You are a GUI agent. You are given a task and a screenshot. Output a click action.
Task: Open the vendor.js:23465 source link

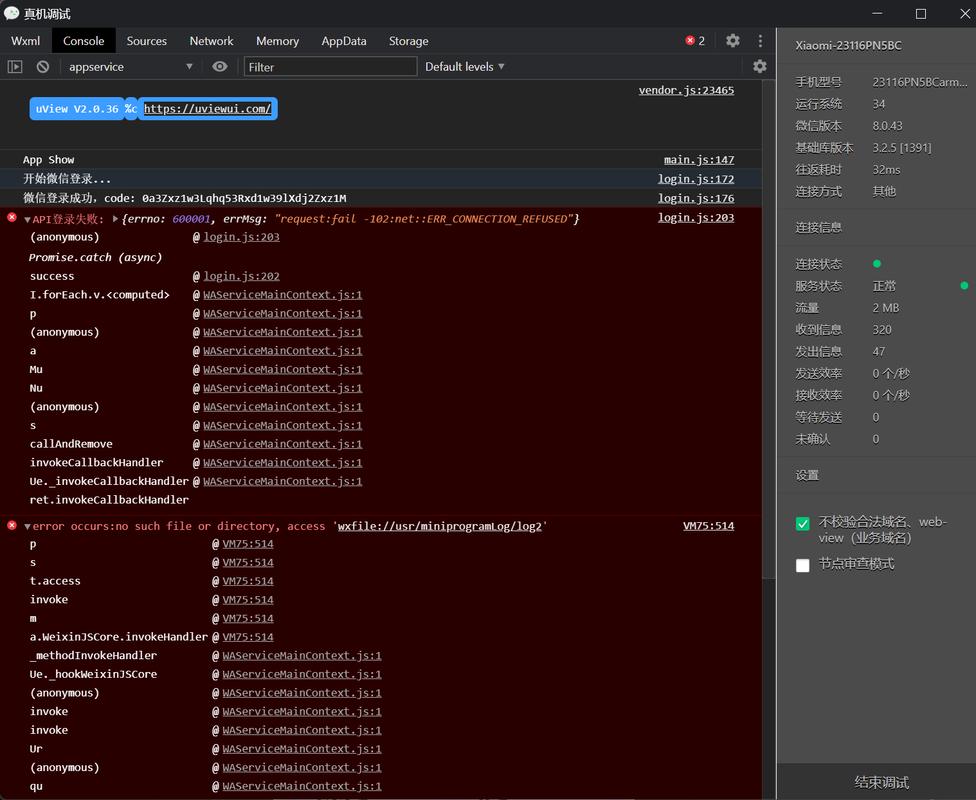tap(686, 90)
